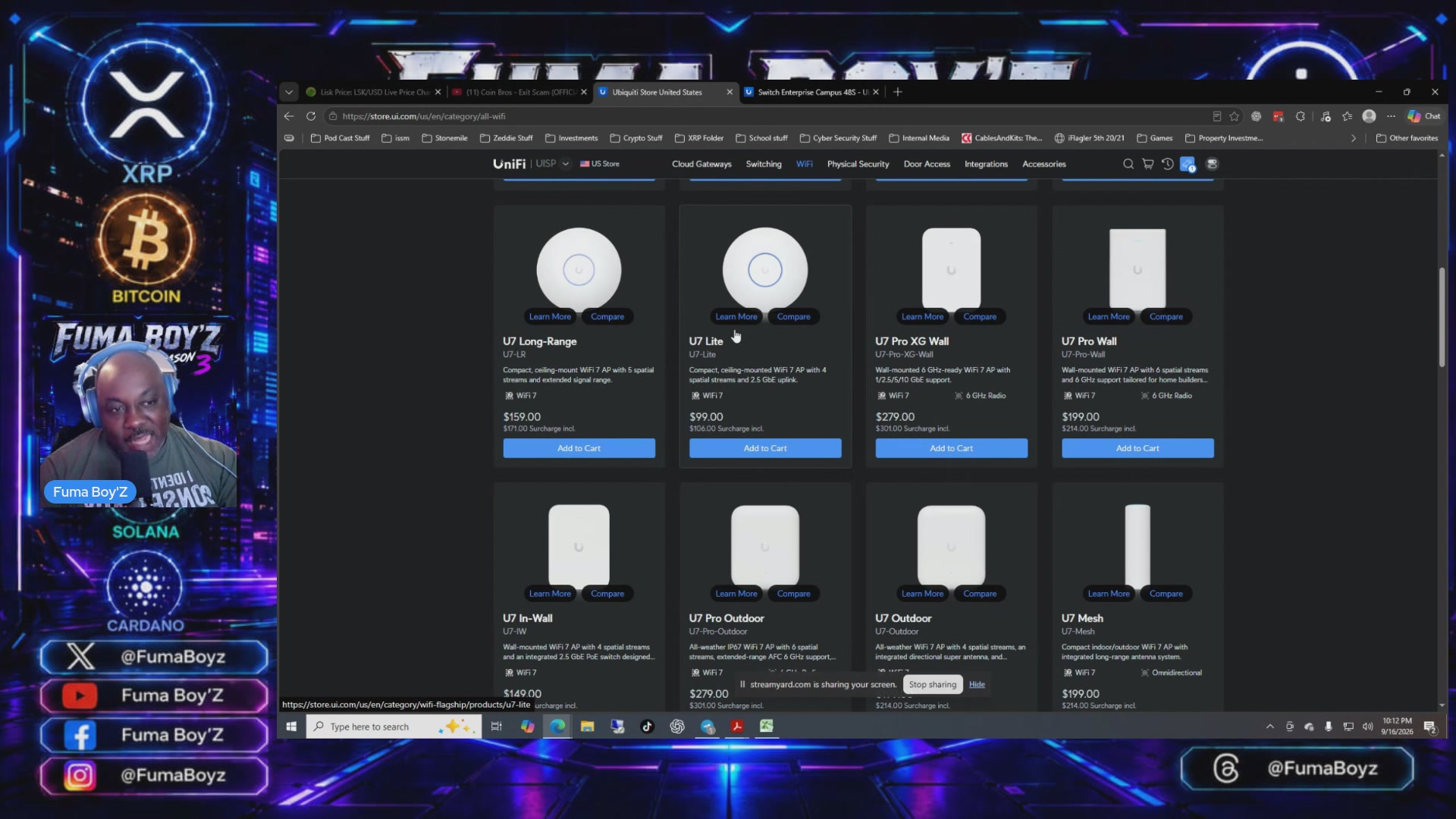Open ChatGPT from the taskbar
Screen dimensions: 1456x819
pyautogui.click(x=677, y=726)
